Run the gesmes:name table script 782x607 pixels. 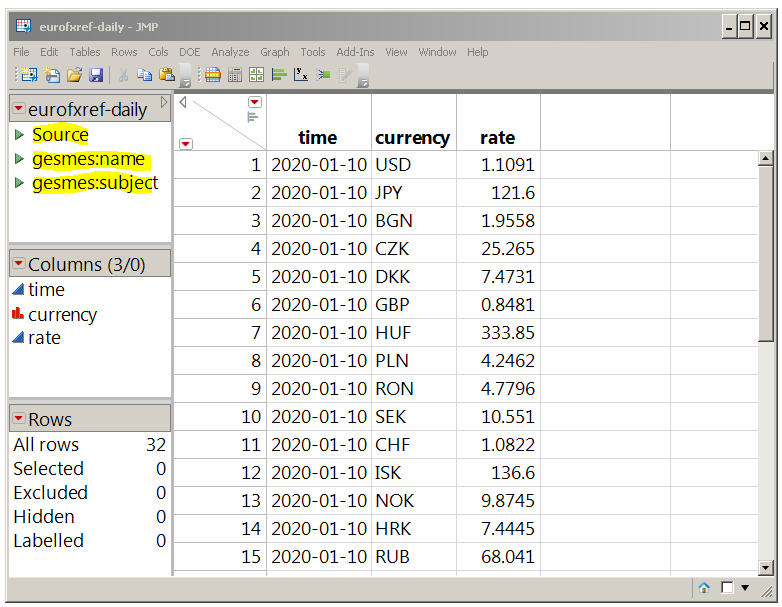(x=19, y=160)
